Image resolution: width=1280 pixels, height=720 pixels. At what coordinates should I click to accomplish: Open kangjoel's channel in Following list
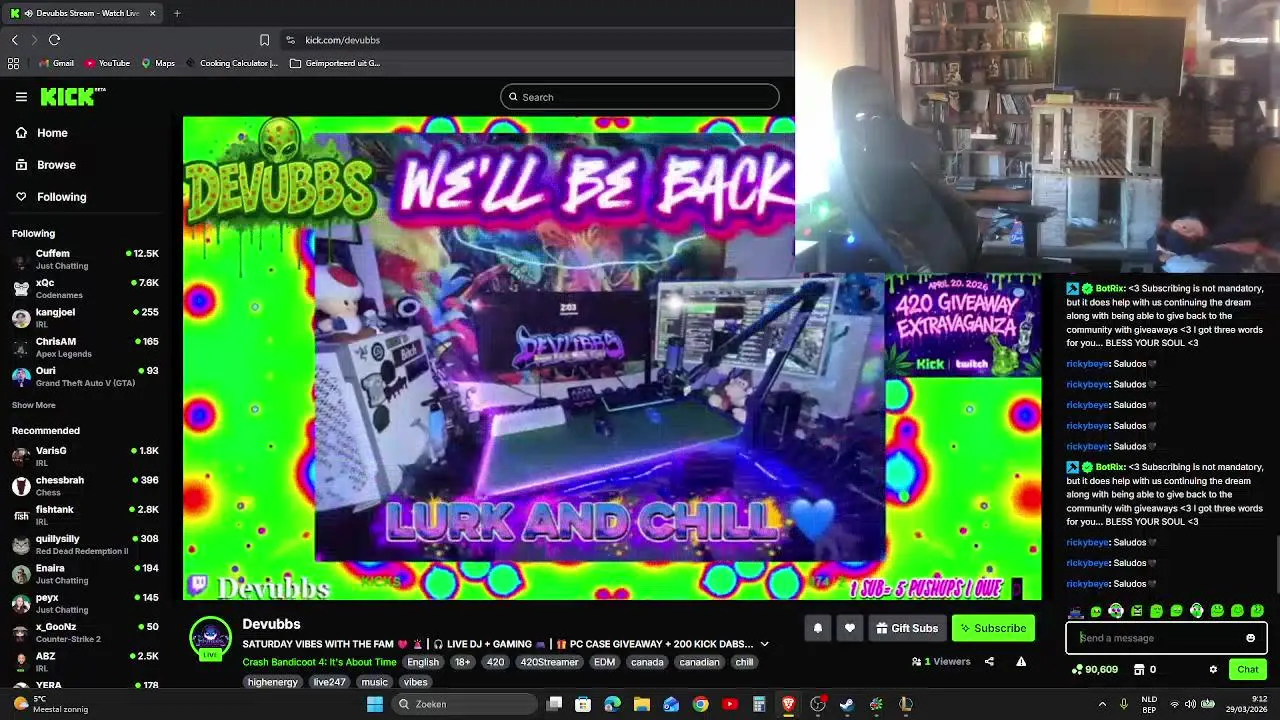point(85,317)
